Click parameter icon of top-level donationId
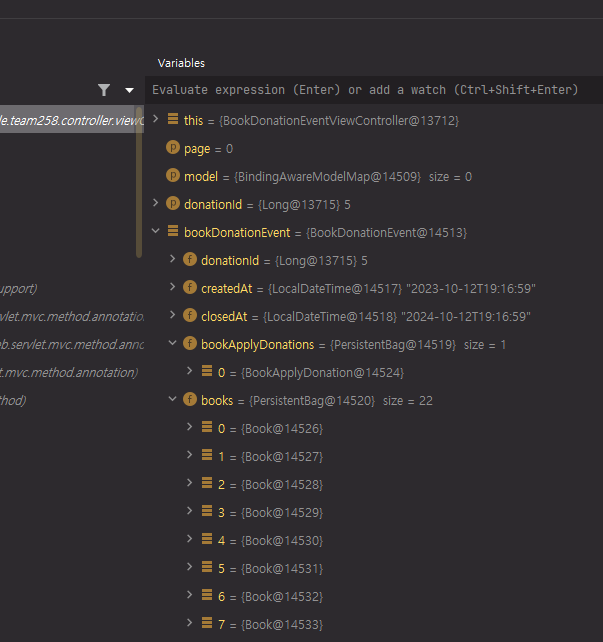Image resolution: width=603 pixels, height=642 pixels. (173, 203)
